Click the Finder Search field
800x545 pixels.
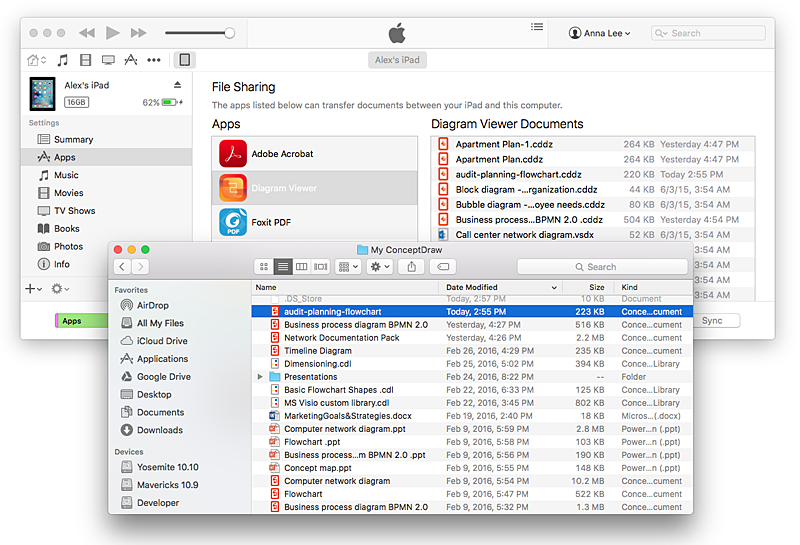click(603, 267)
